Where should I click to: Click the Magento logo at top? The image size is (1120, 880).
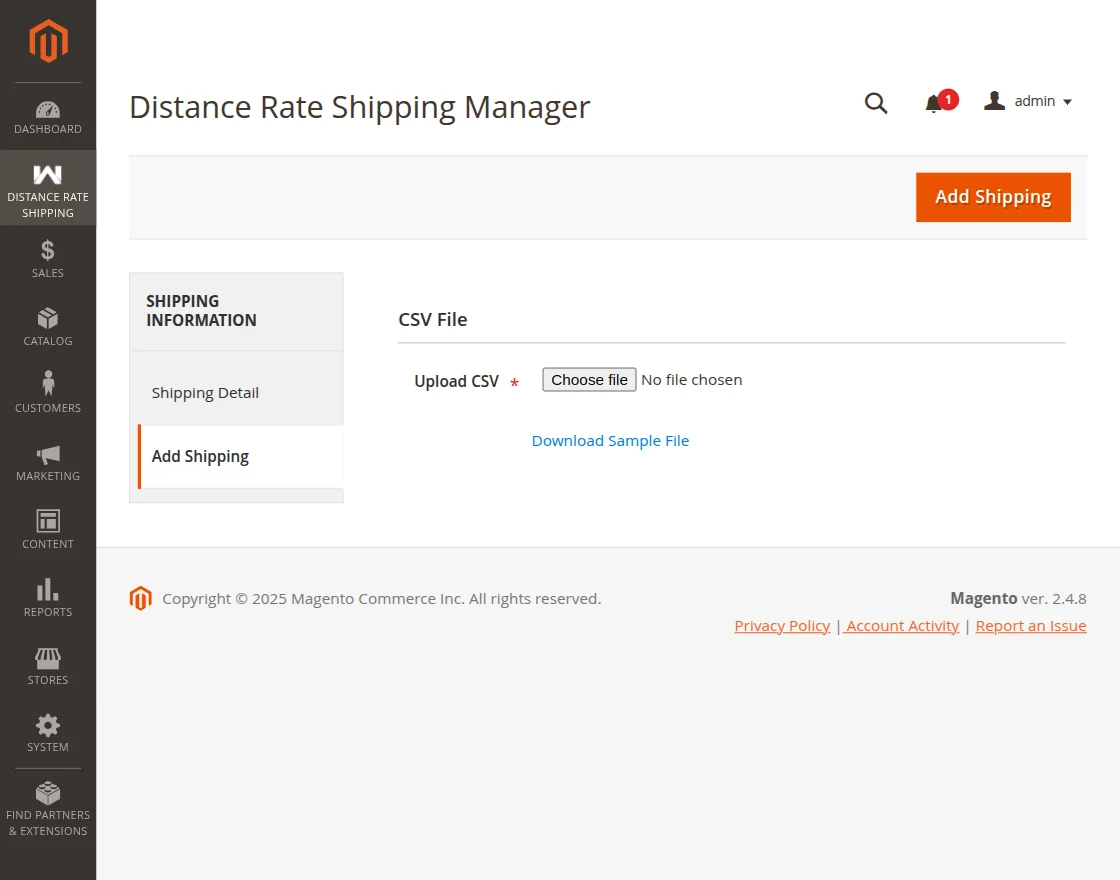pyautogui.click(x=47, y=40)
